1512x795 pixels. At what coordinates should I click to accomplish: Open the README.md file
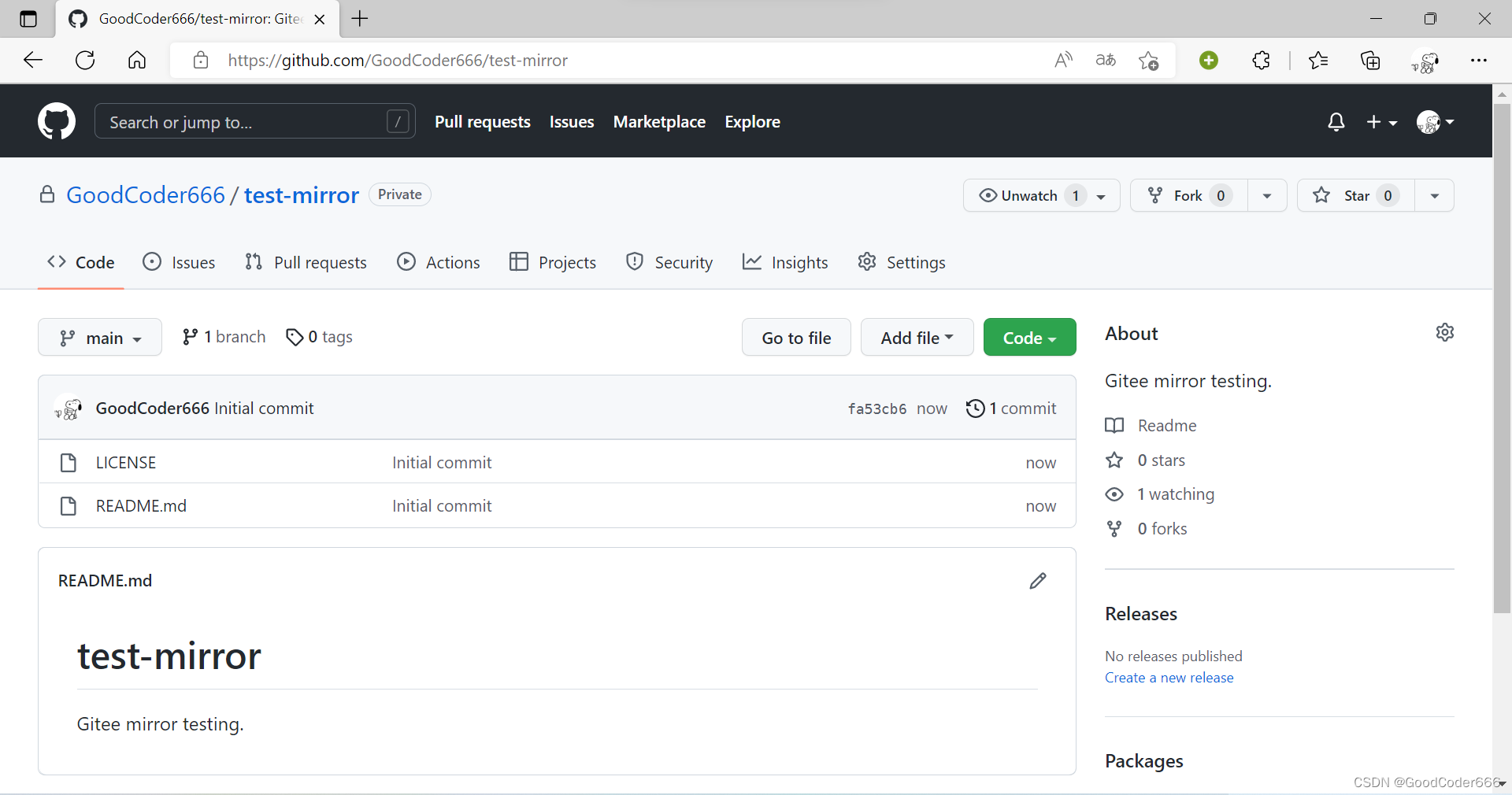pos(141,506)
